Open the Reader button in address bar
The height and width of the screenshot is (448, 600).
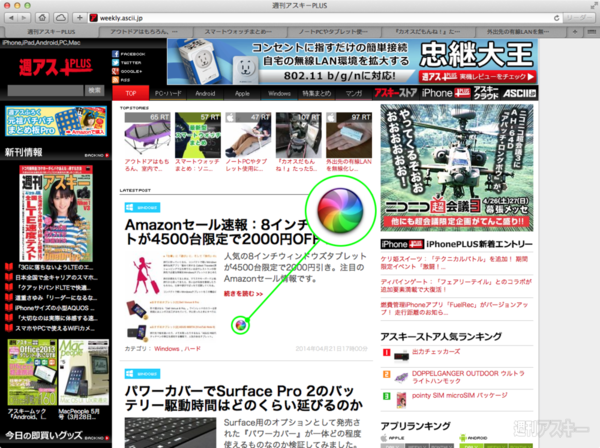coord(579,18)
